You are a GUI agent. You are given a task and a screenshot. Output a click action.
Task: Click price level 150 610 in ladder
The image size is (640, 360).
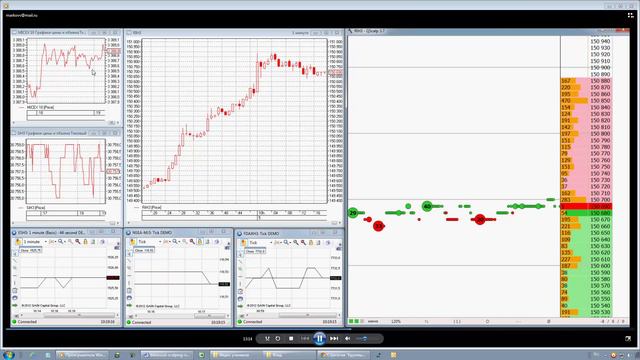(600, 259)
